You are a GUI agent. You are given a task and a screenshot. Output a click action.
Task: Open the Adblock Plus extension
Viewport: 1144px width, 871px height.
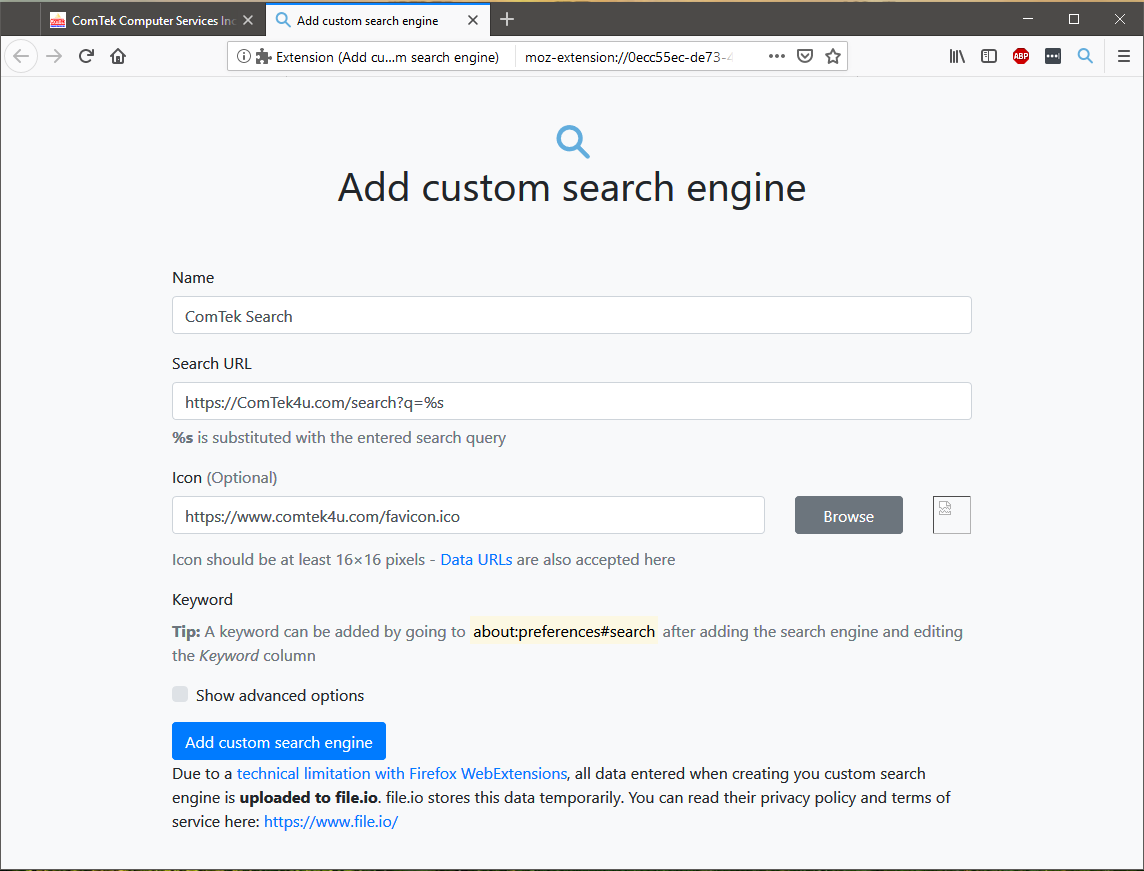click(x=1021, y=56)
